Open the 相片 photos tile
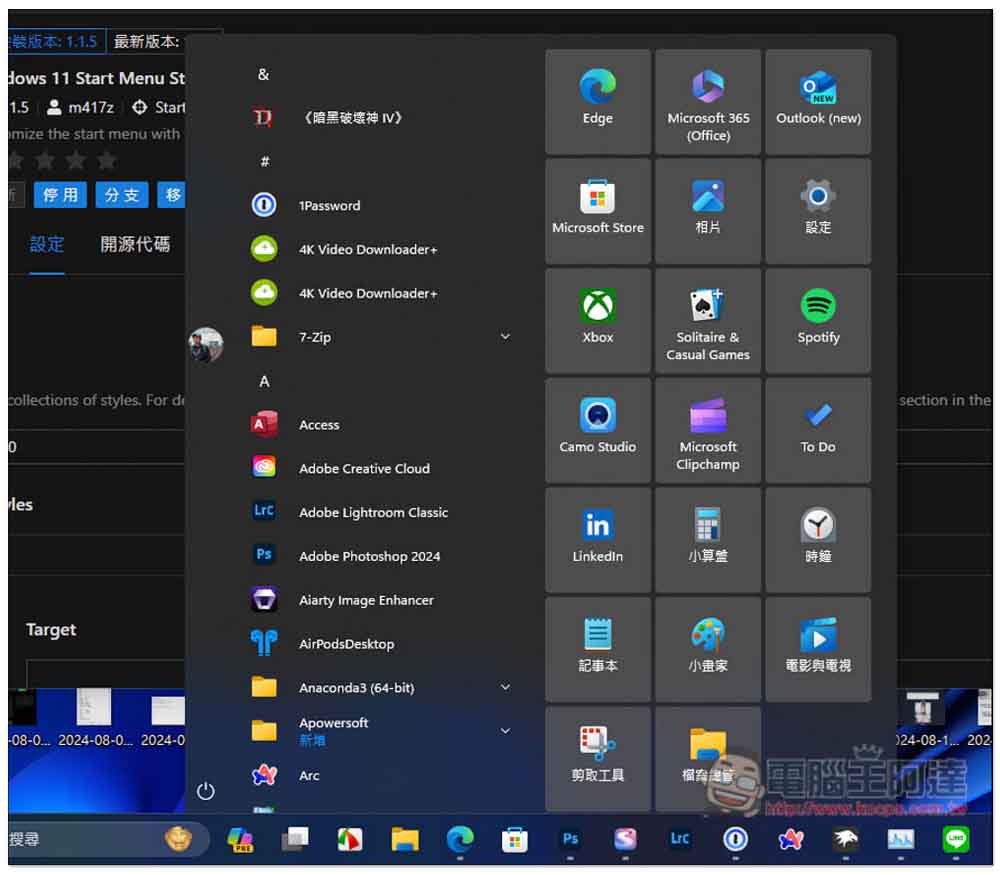The image size is (1000, 875). click(x=708, y=211)
